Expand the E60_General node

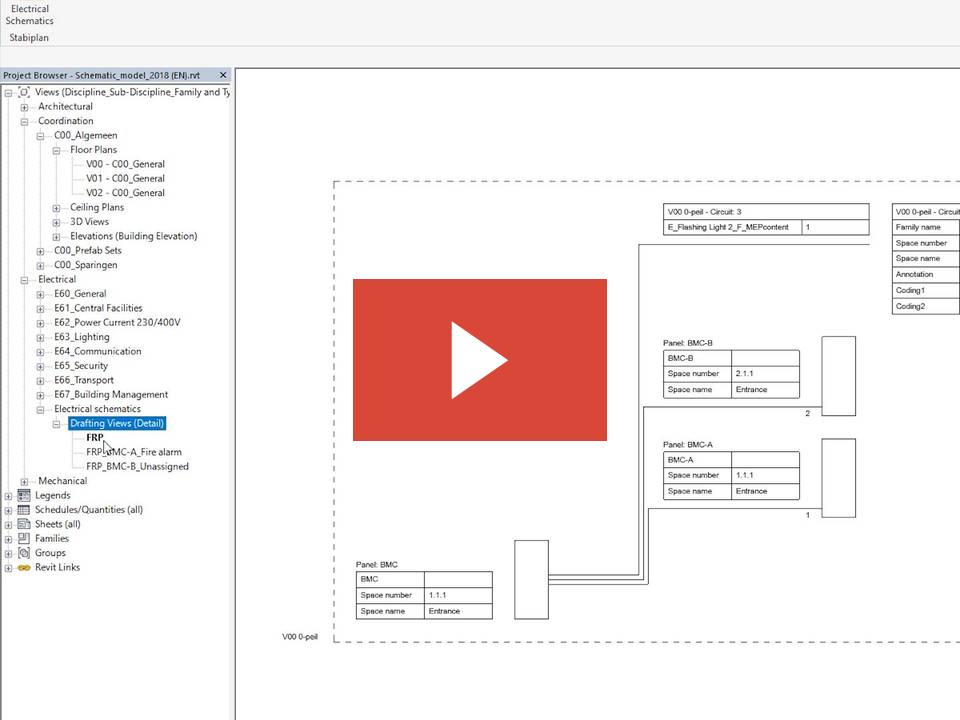point(40,294)
